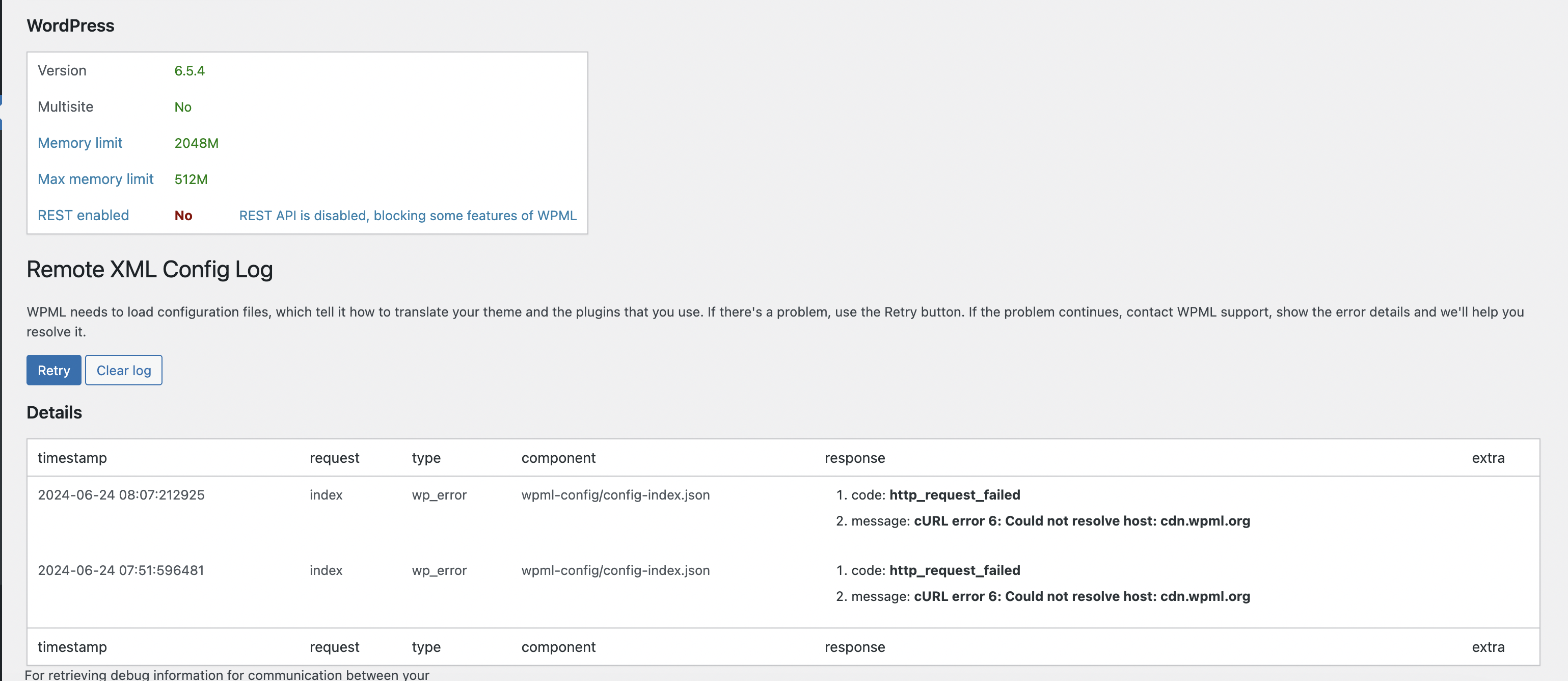
Task: Click 'index' in the 07:51 log row
Action: (x=326, y=570)
